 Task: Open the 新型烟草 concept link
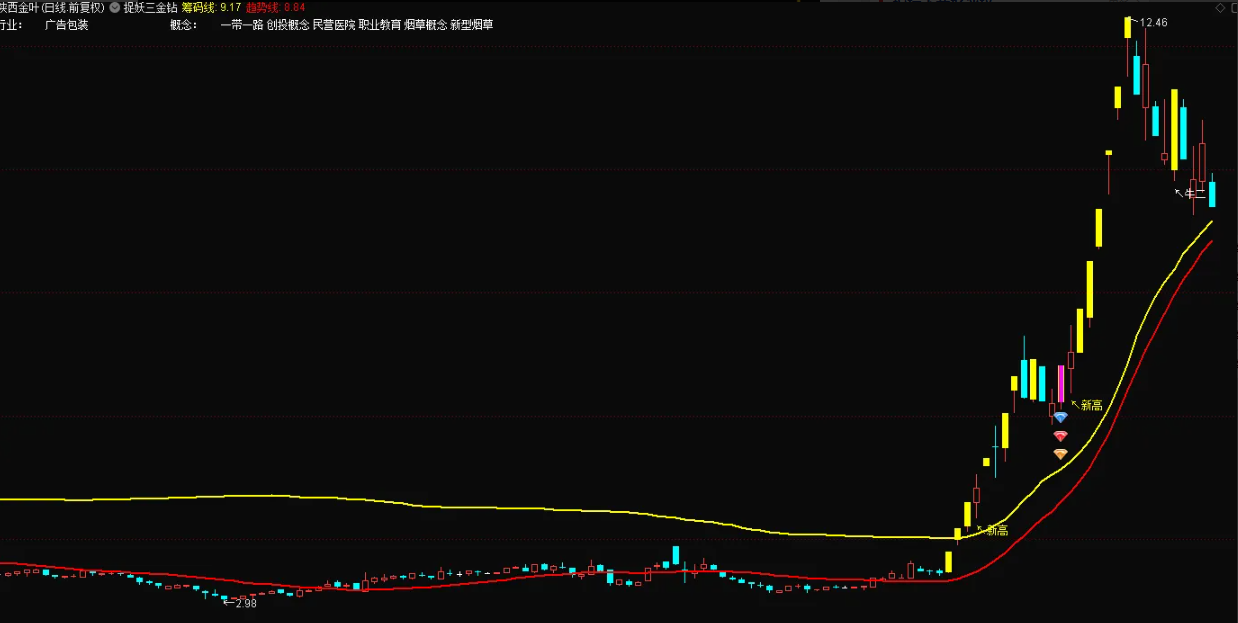471,25
